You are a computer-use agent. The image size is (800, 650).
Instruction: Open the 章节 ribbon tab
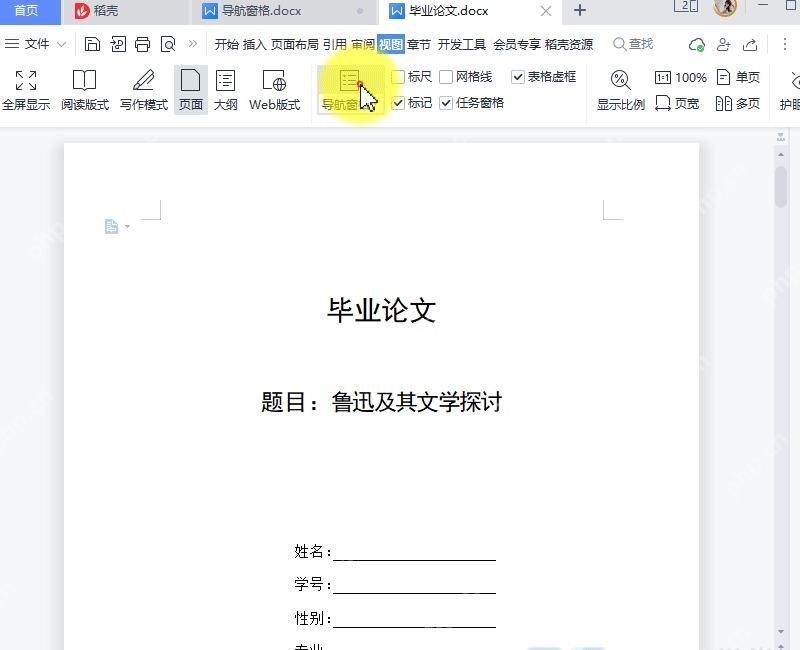(x=419, y=44)
